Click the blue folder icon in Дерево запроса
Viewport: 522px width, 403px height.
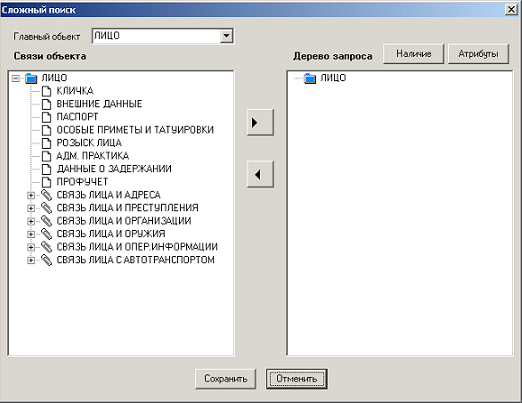click(310, 78)
